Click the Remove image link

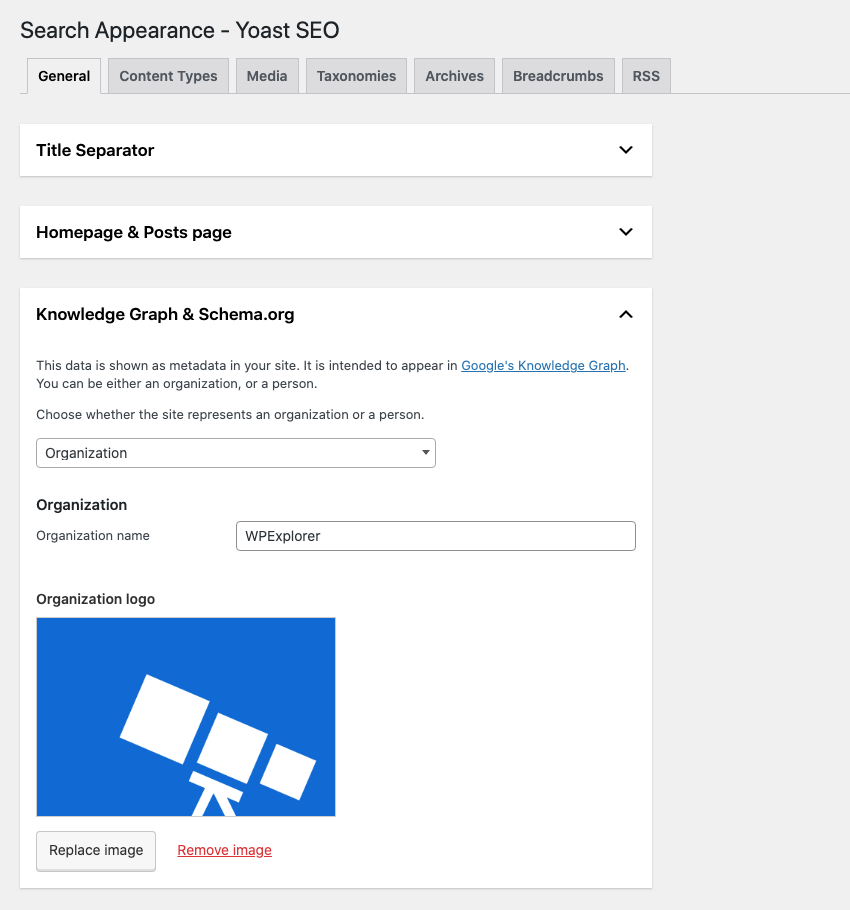[225, 850]
